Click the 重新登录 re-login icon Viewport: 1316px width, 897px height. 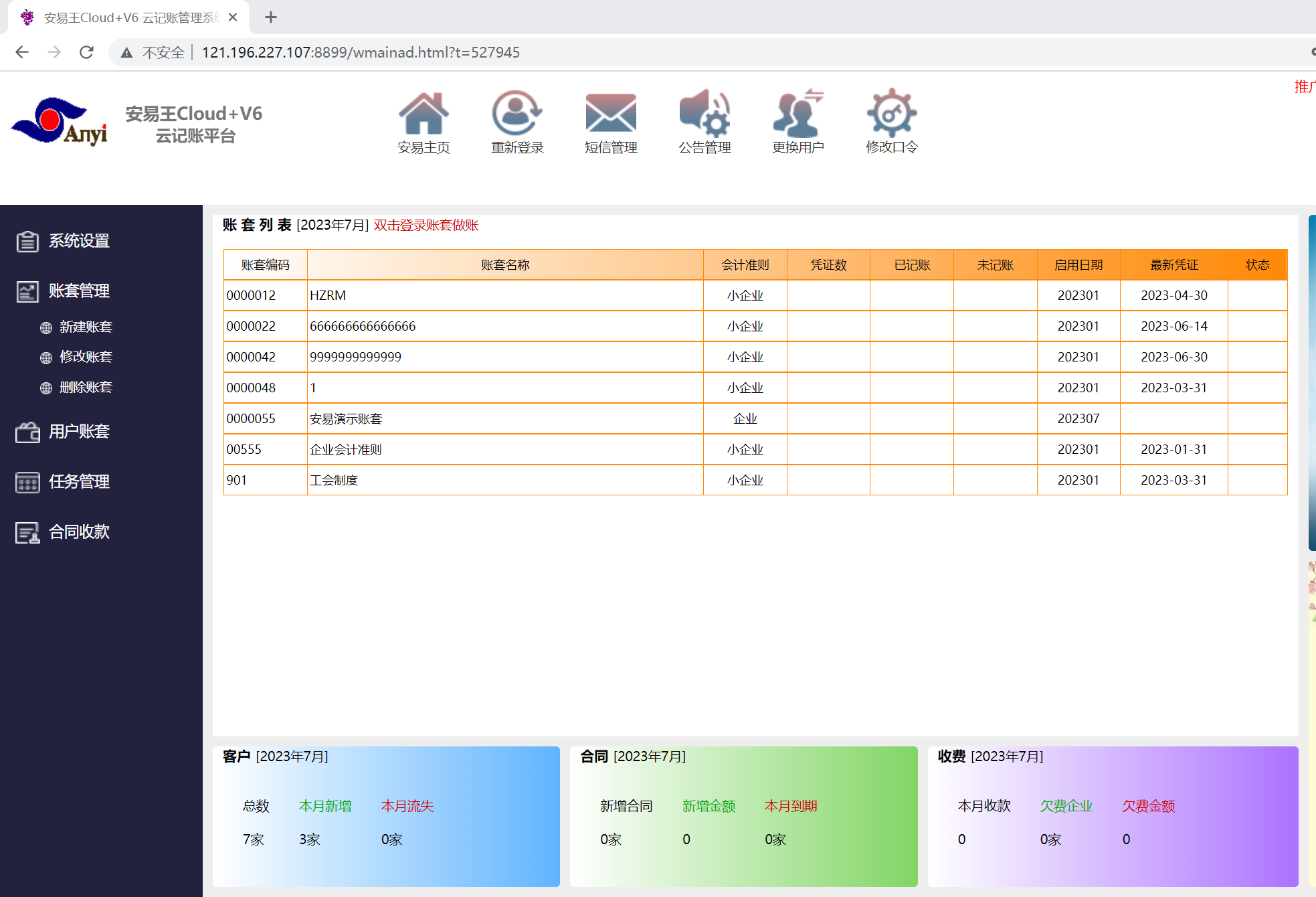coord(517,114)
